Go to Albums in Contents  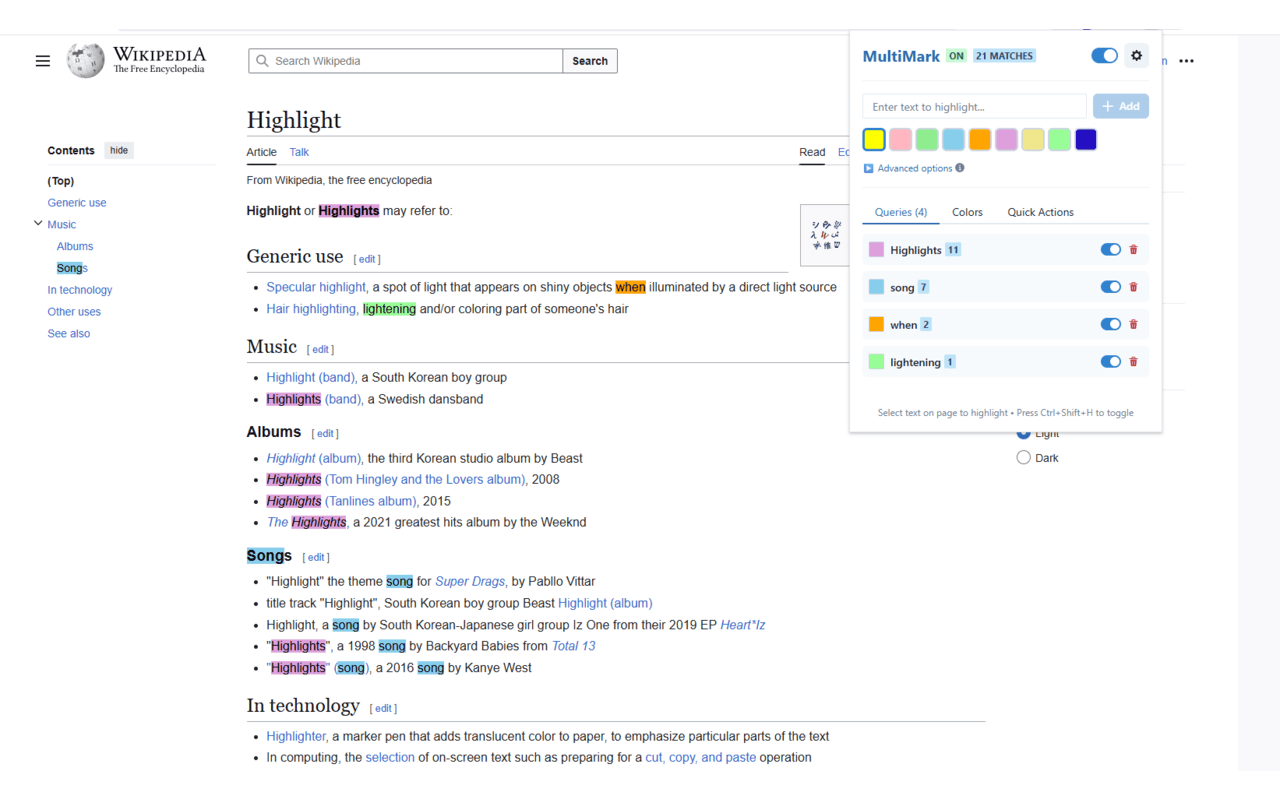[x=75, y=246]
